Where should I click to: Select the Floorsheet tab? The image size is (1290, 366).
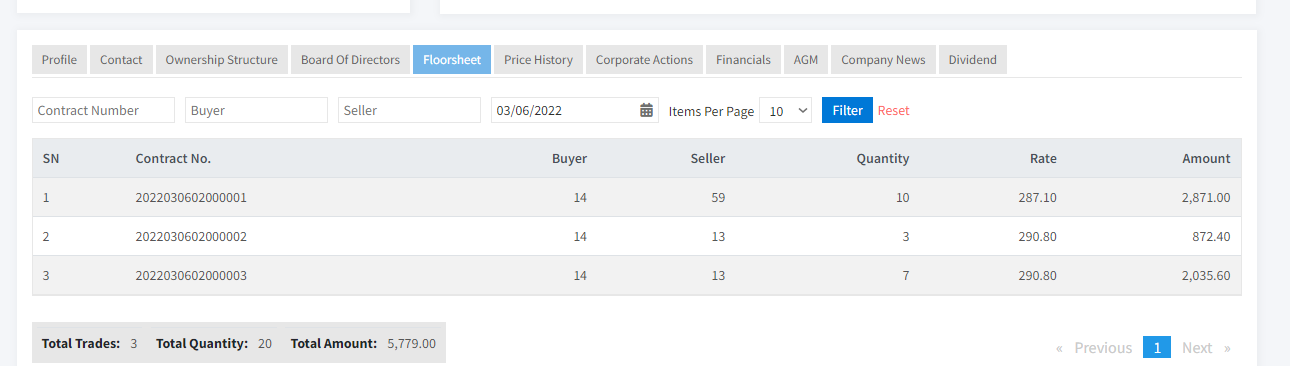pyautogui.click(x=452, y=60)
